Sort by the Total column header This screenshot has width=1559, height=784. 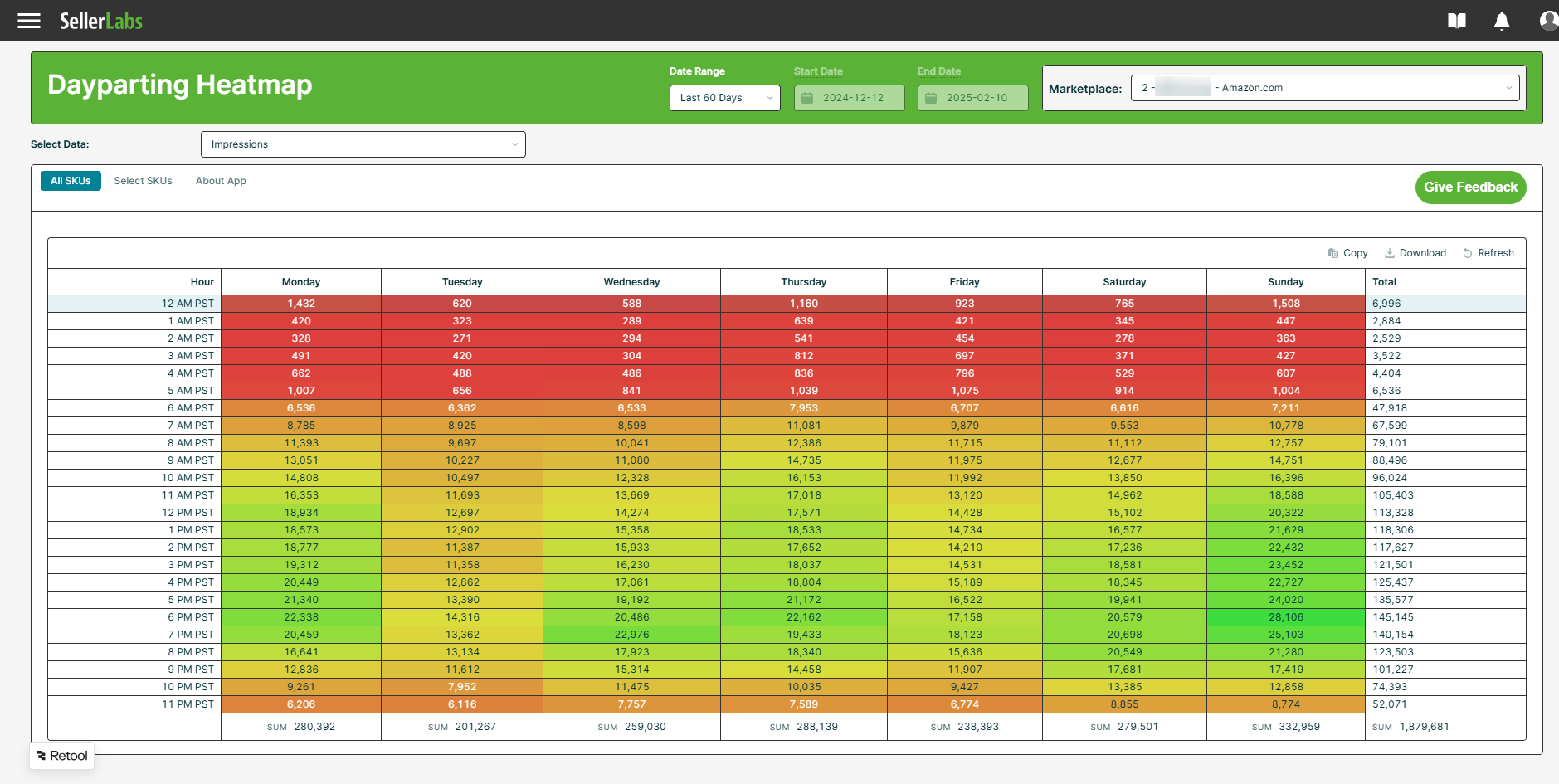click(1445, 282)
